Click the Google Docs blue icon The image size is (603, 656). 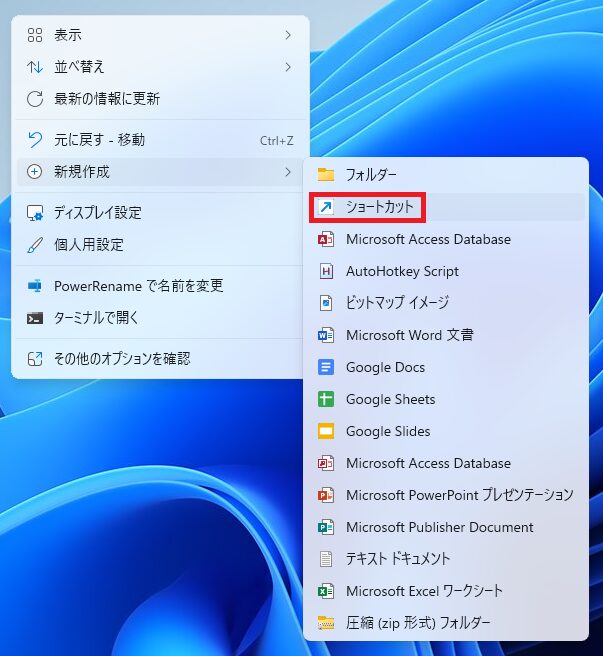(326, 367)
